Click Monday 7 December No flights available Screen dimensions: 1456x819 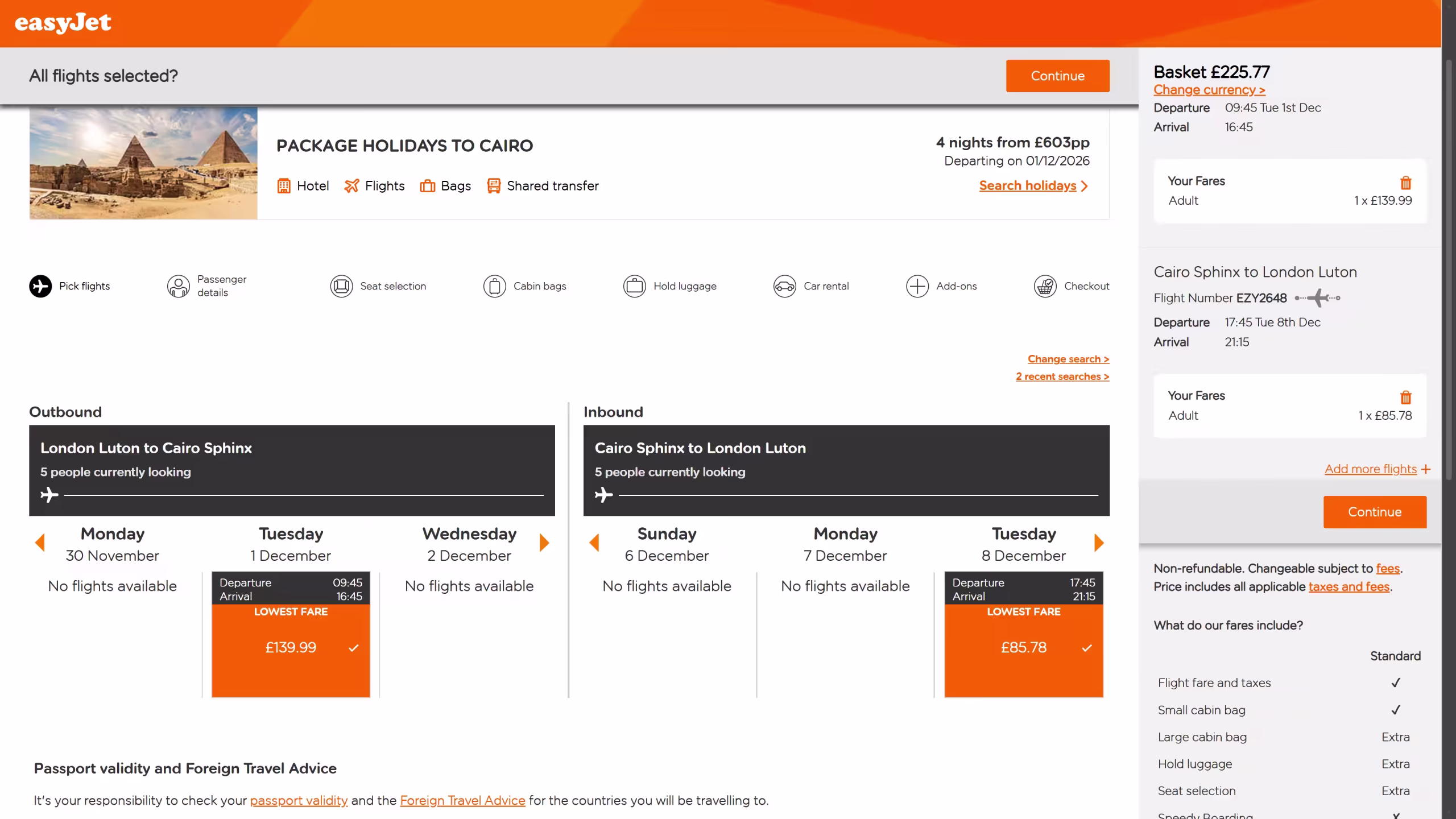(845, 586)
